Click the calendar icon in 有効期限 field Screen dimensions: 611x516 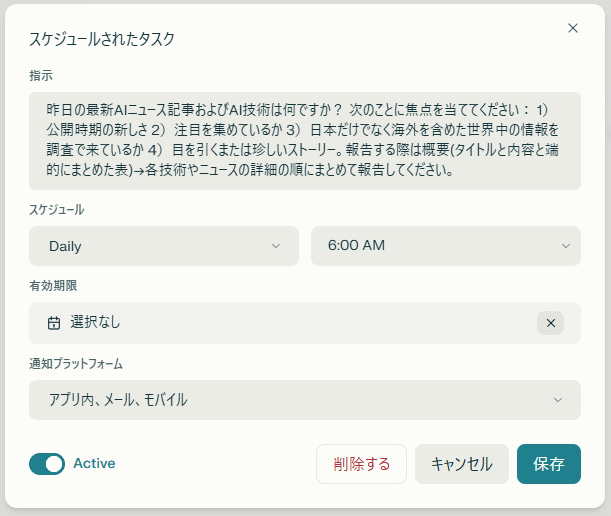pos(54,323)
